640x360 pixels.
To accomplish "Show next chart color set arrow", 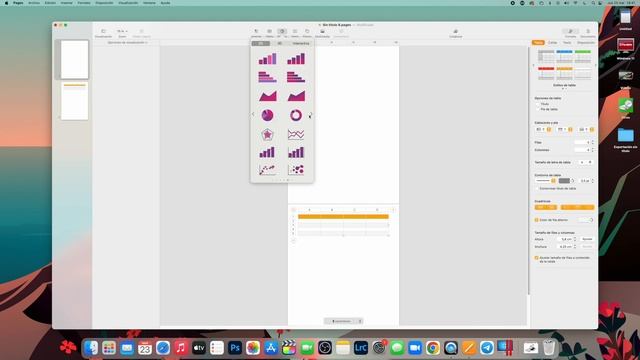I will (x=311, y=115).
